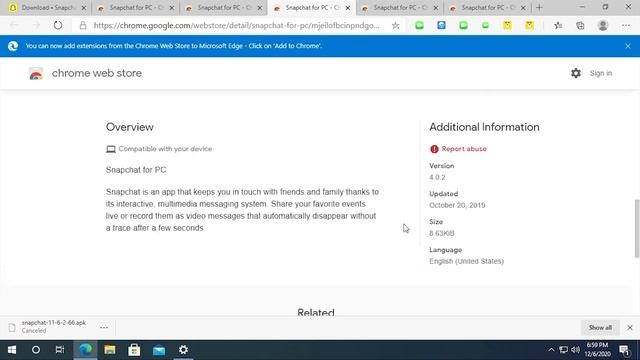Open File Explorer from the taskbar
640x360 pixels.
pos(110,350)
